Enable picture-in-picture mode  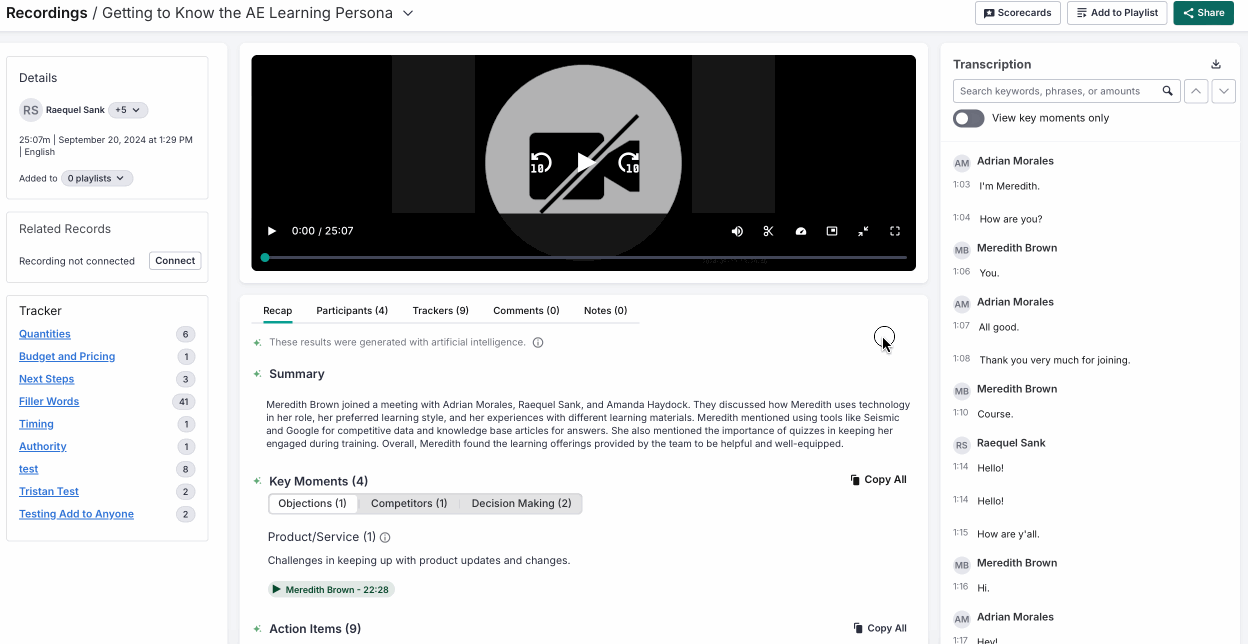click(832, 231)
